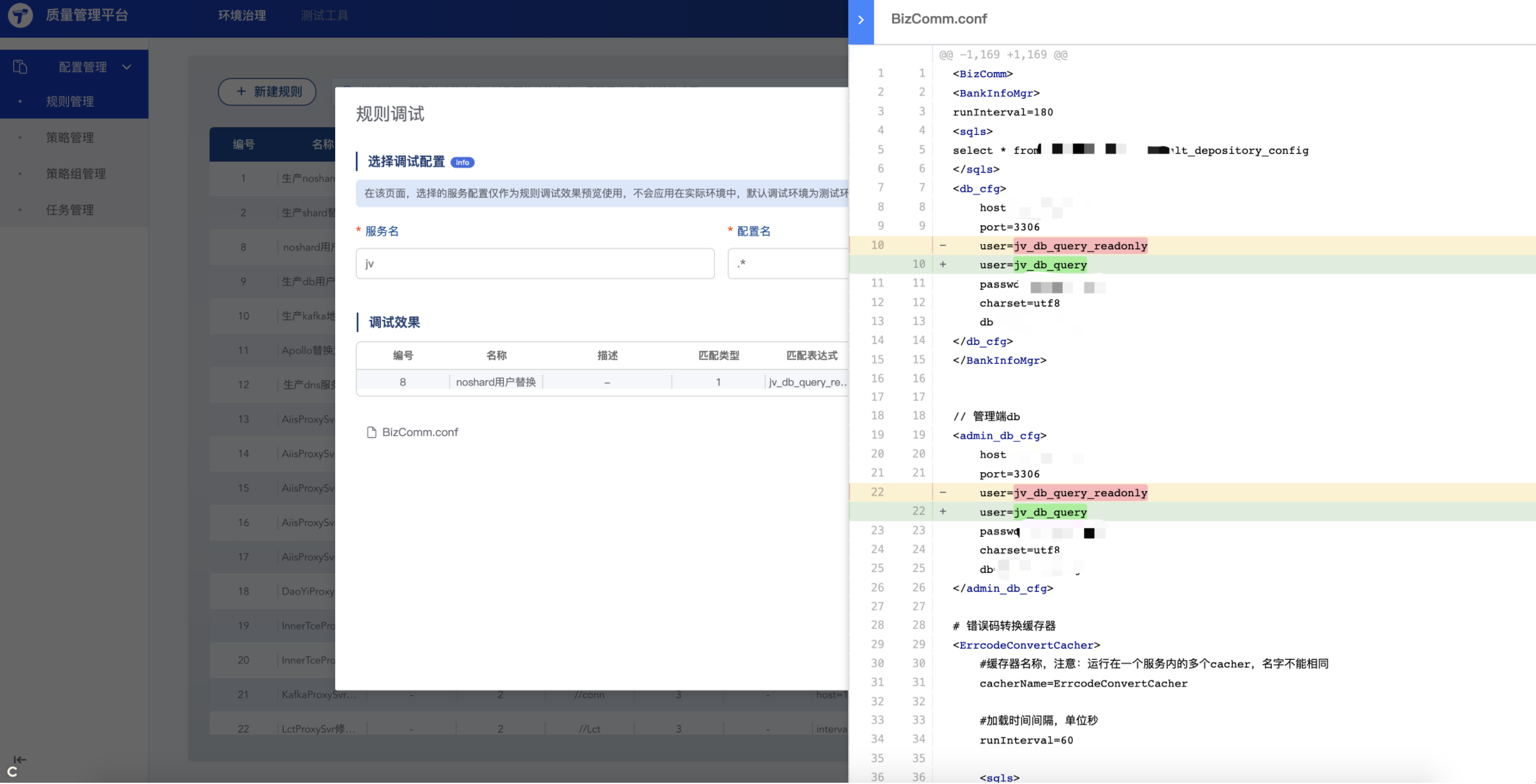Focus the 配置名 input field
Screen dimensions: 1536x784
tap(787, 263)
